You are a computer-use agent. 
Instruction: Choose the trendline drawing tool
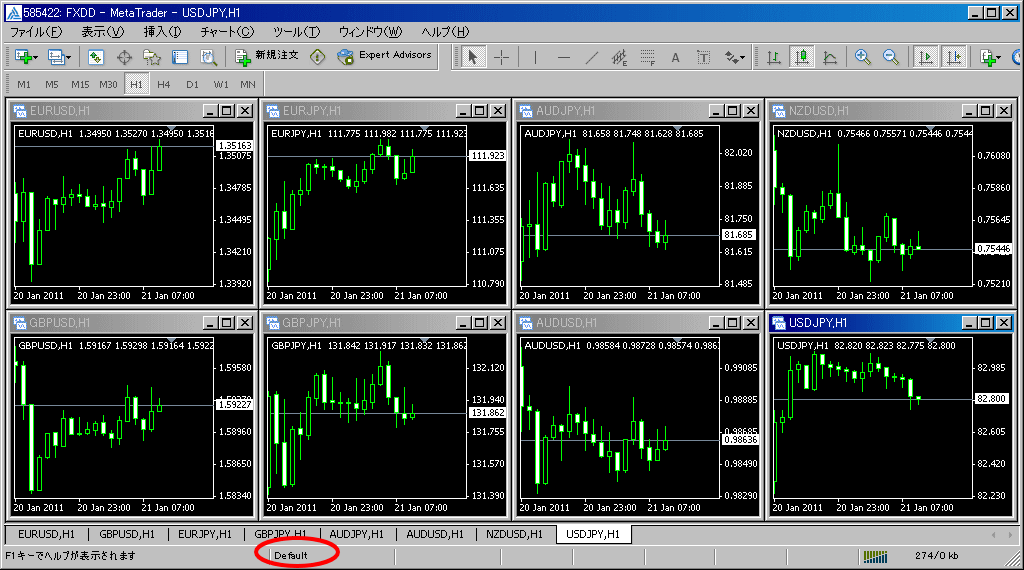tap(592, 57)
